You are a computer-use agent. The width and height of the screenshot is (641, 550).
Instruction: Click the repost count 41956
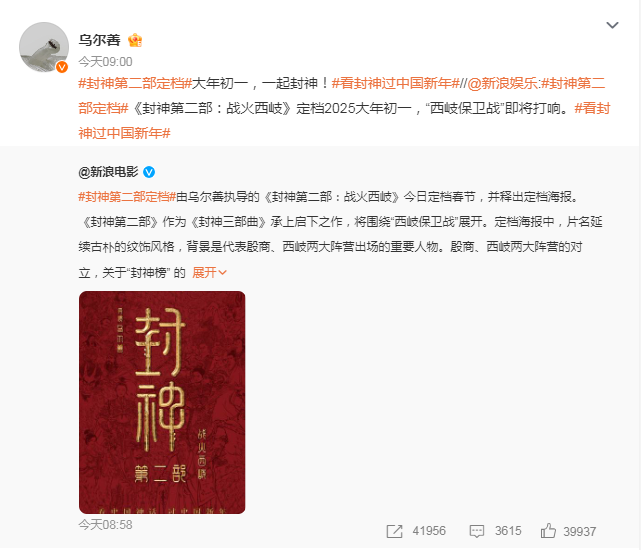coord(429,531)
